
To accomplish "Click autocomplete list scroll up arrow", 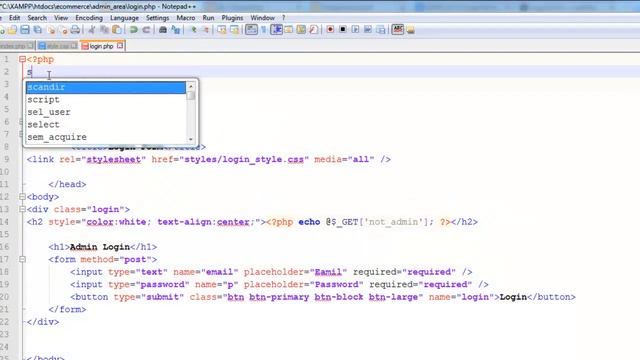I will point(191,86).
